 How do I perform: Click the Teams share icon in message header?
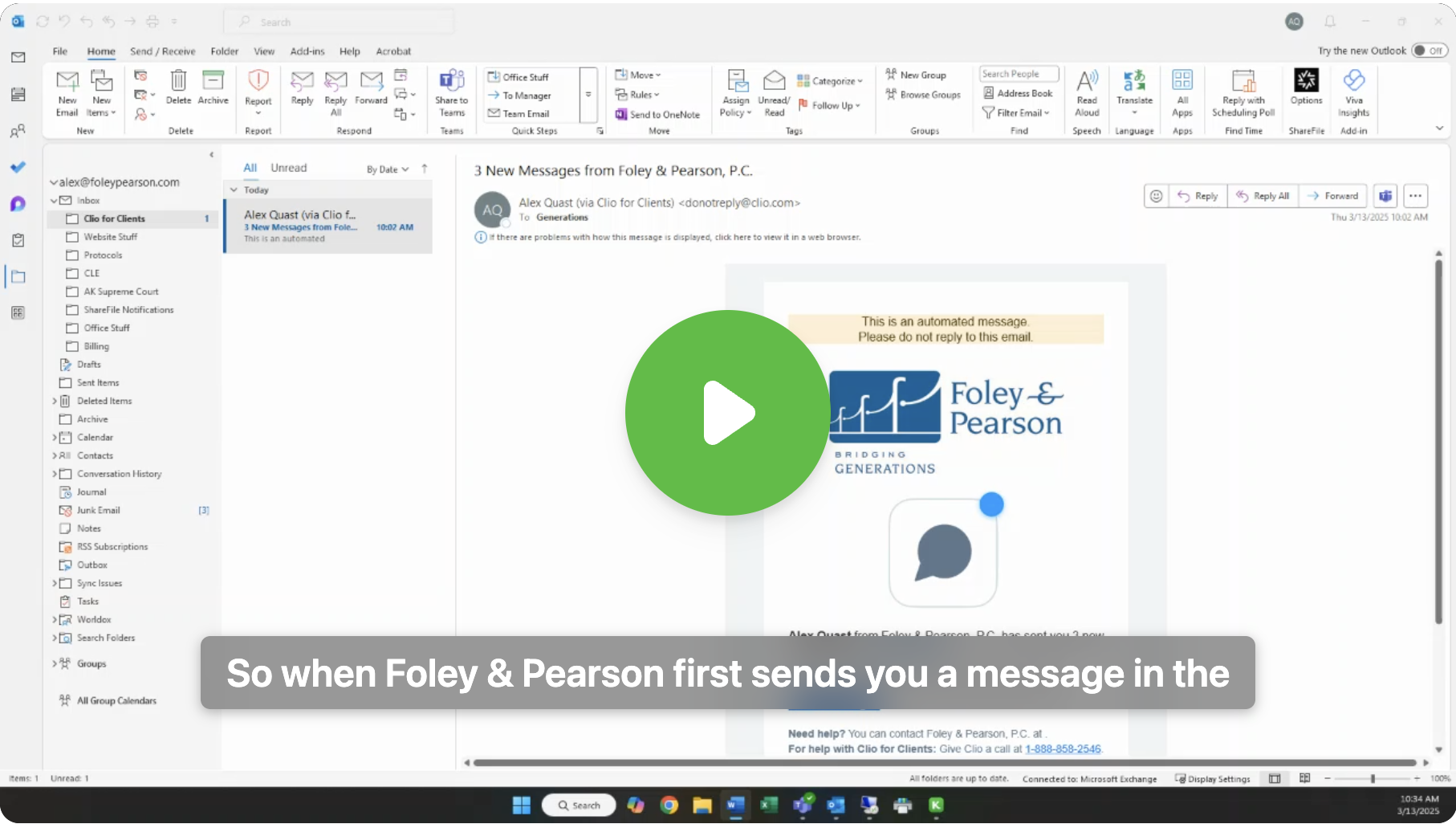click(1385, 196)
